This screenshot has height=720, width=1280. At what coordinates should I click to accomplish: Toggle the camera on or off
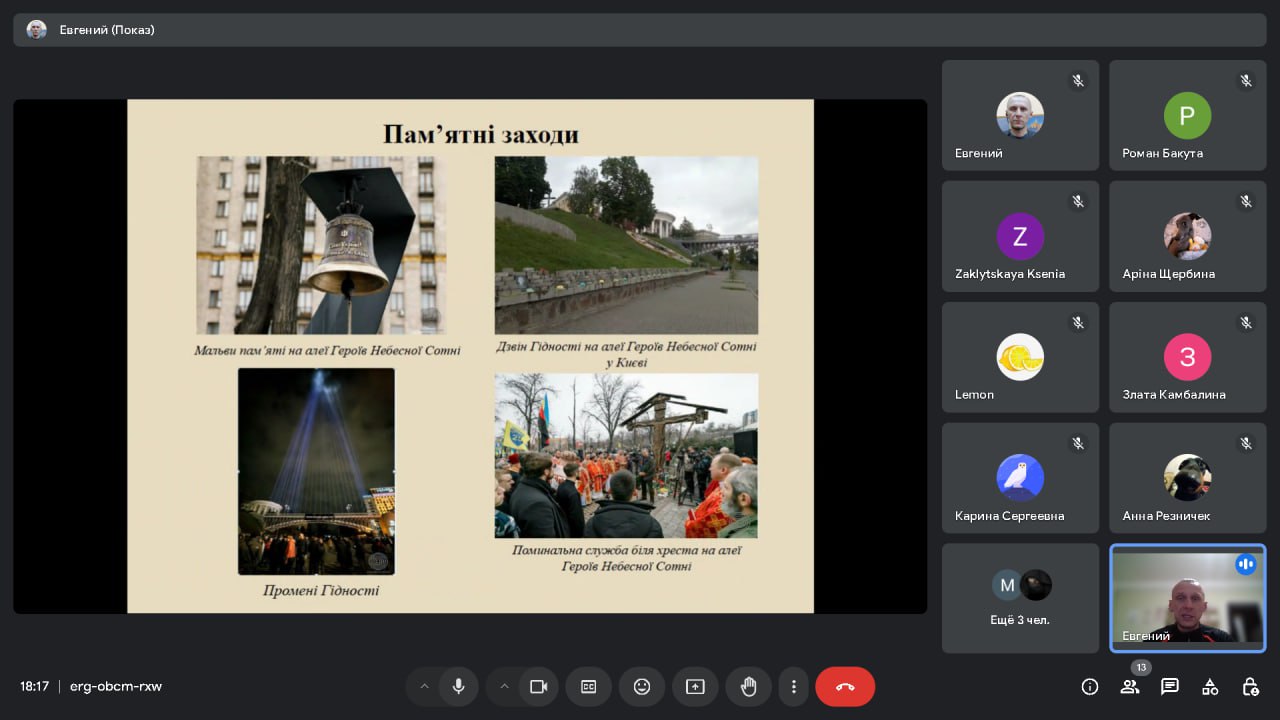538,687
